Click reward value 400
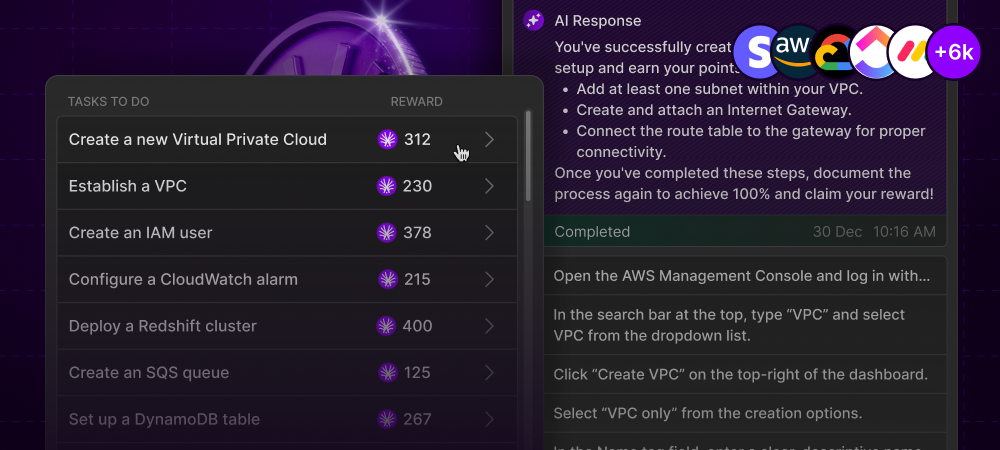1000x450 pixels. click(418, 326)
